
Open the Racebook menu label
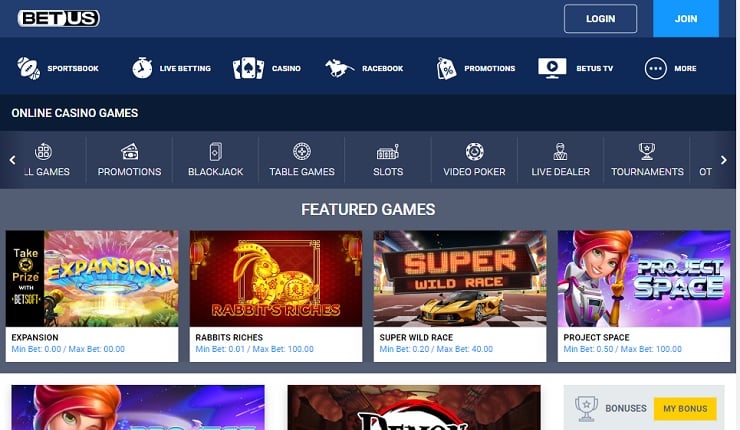point(382,68)
